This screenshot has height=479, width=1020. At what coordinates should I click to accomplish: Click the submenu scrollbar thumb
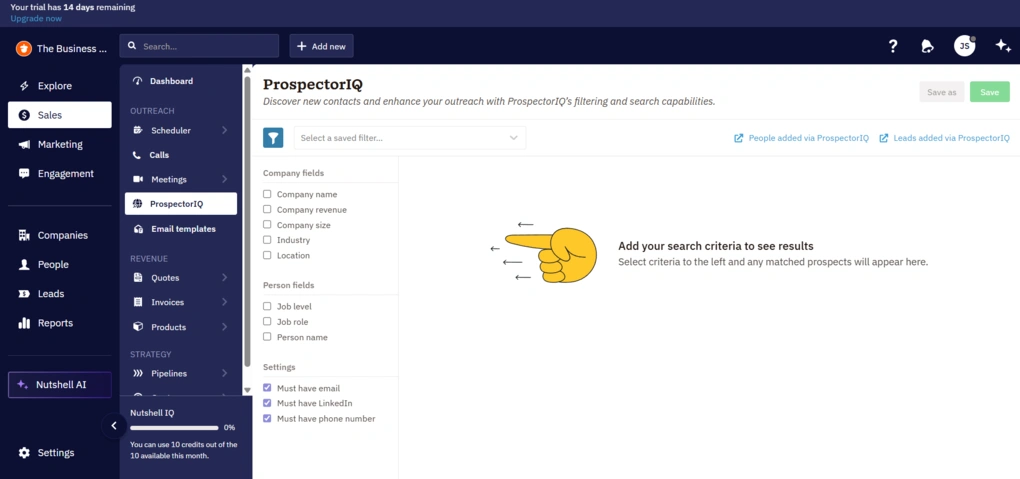tap(247, 221)
